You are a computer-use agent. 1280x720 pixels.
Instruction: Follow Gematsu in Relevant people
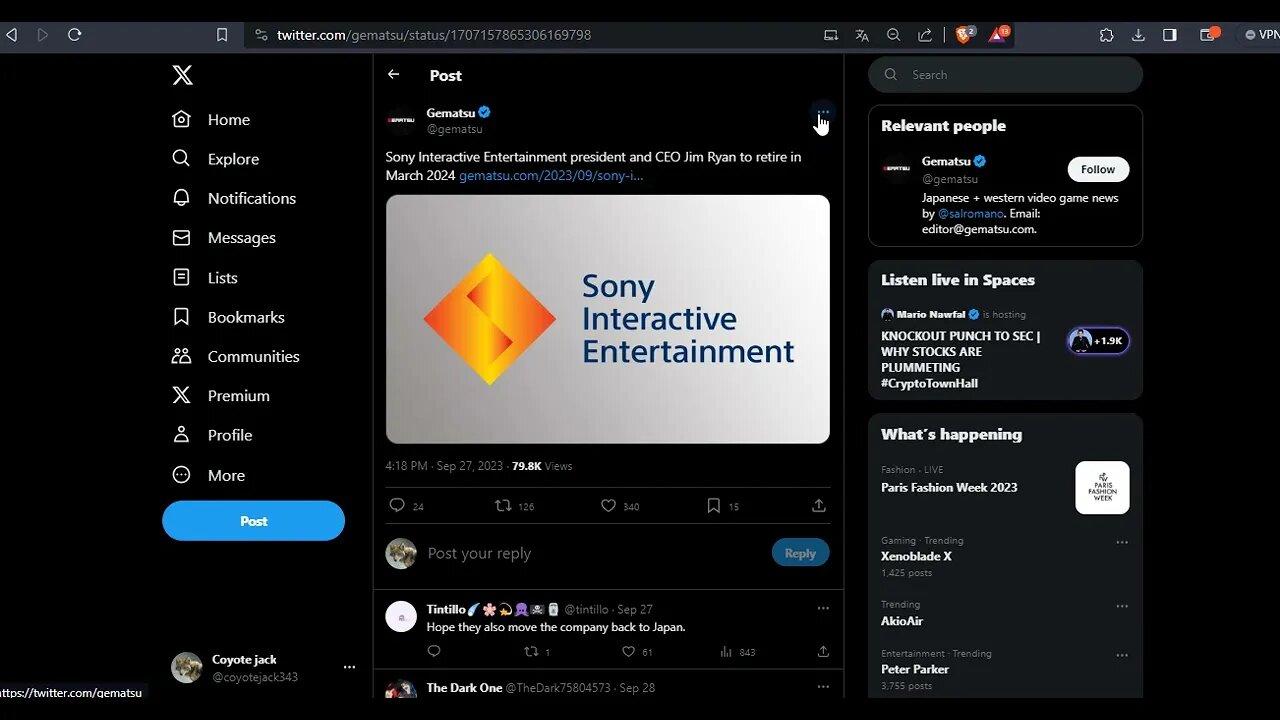pos(1098,169)
